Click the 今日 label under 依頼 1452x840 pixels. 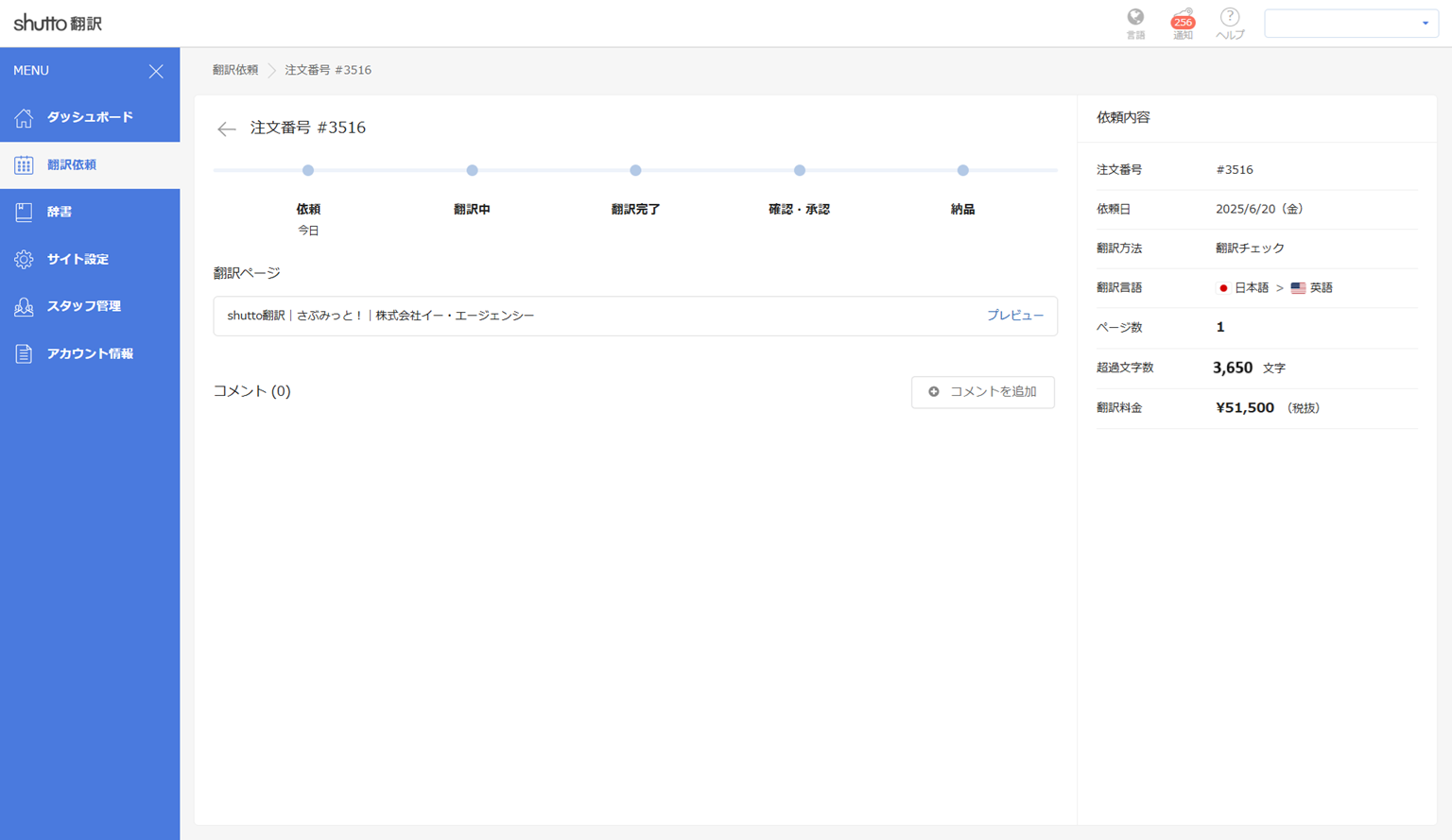coord(308,231)
